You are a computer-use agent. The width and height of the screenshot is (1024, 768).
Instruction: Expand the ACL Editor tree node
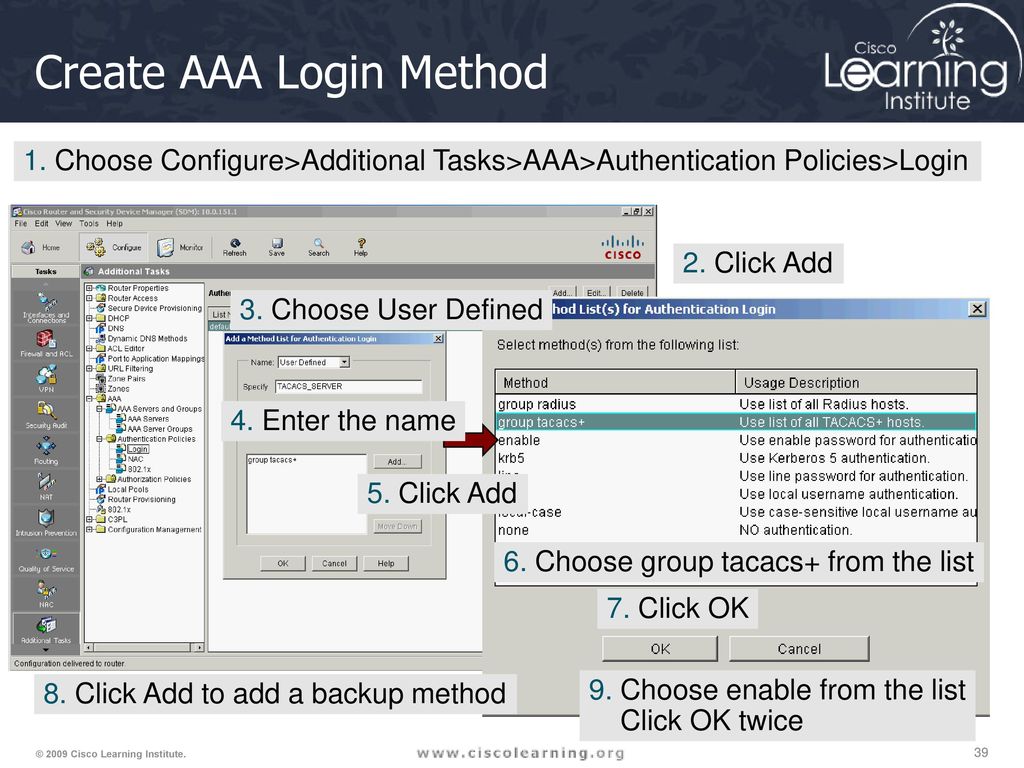(x=89, y=348)
